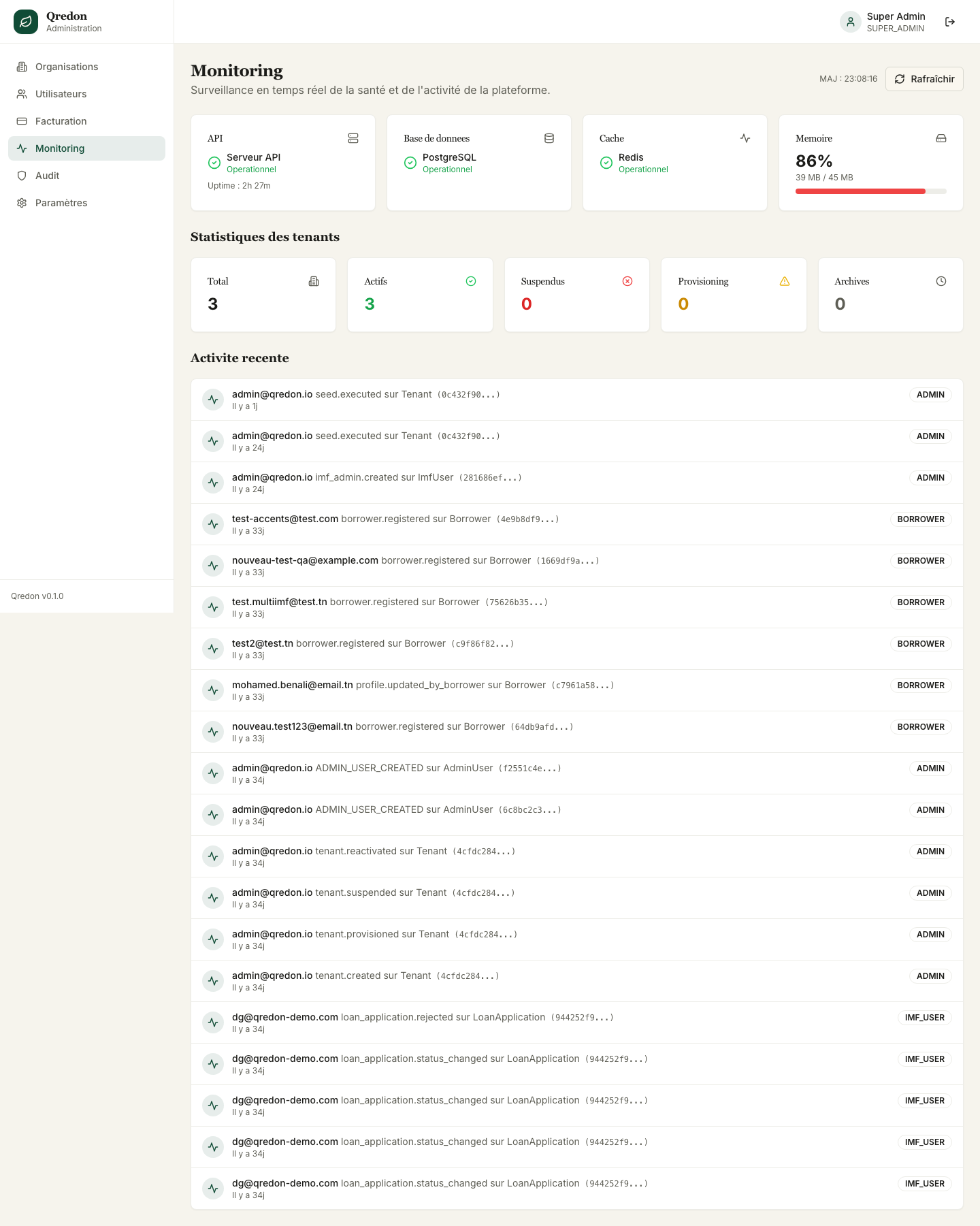This screenshot has width=980, height=1226.
Task: Click the Organisations building icon in sidebar
Action: [22, 67]
